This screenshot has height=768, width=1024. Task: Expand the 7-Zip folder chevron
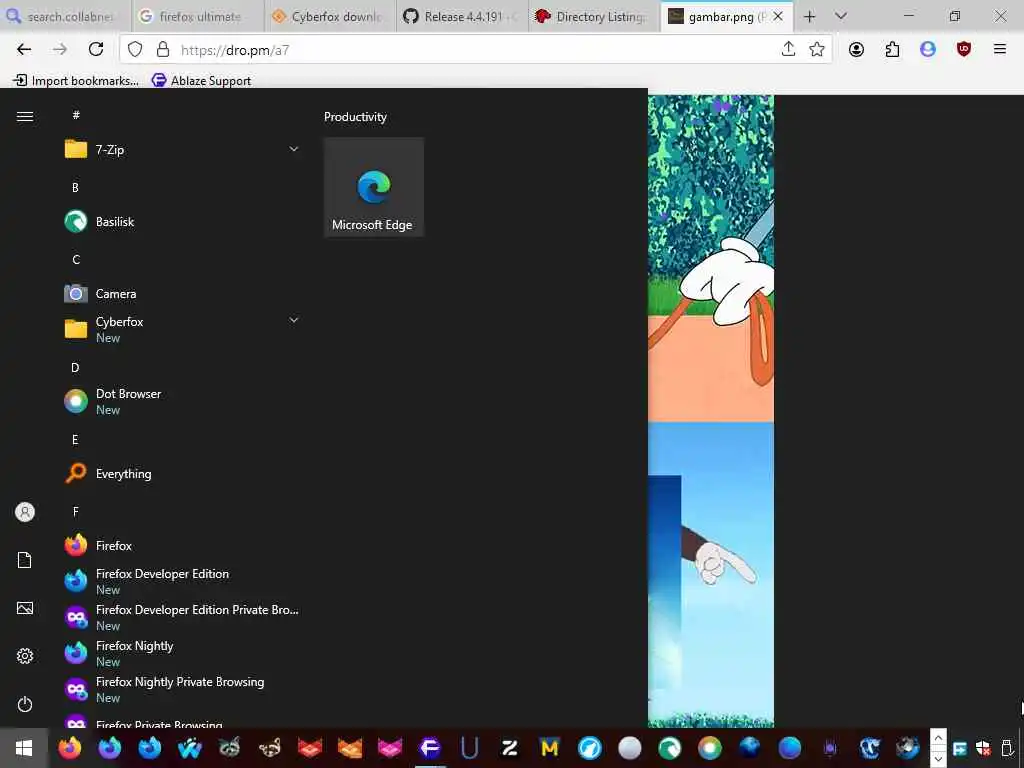(x=294, y=150)
